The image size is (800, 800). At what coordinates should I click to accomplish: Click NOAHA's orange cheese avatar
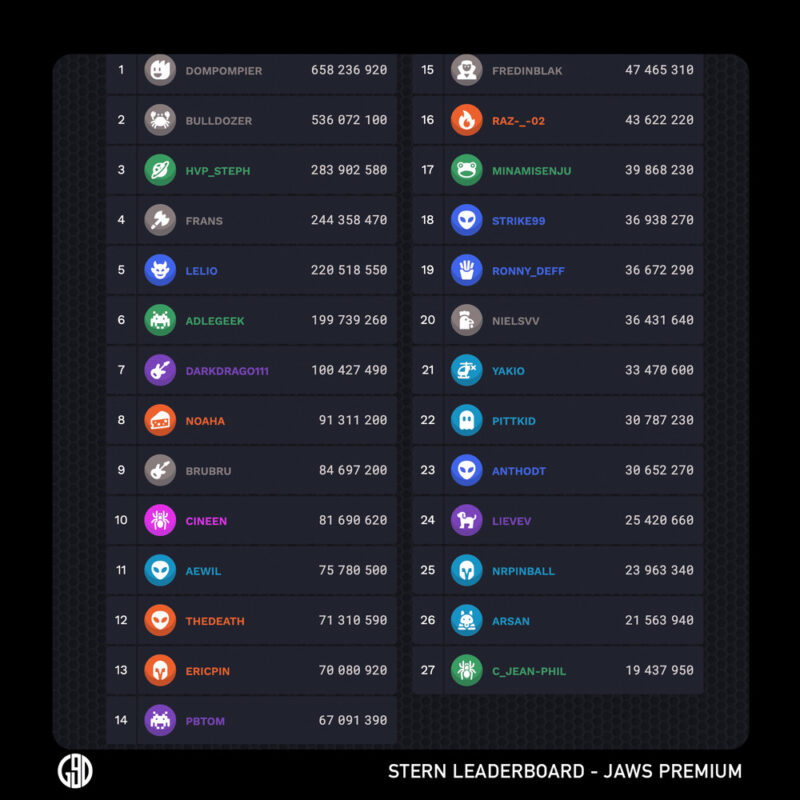click(160, 420)
